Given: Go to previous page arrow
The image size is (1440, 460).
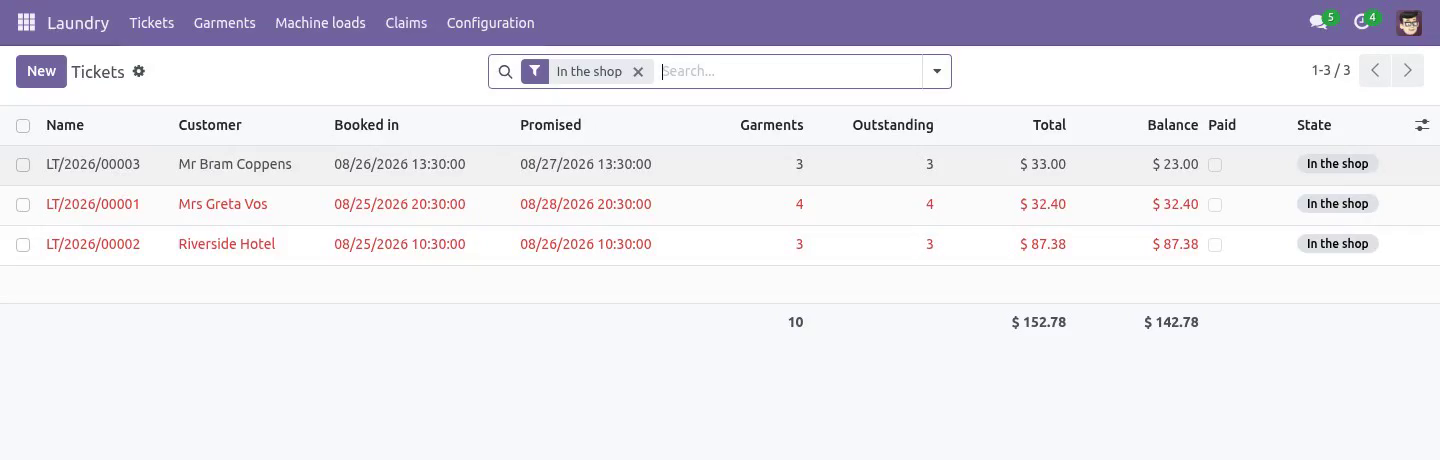Looking at the screenshot, I should pyautogui.click(x=1375, y=70).
